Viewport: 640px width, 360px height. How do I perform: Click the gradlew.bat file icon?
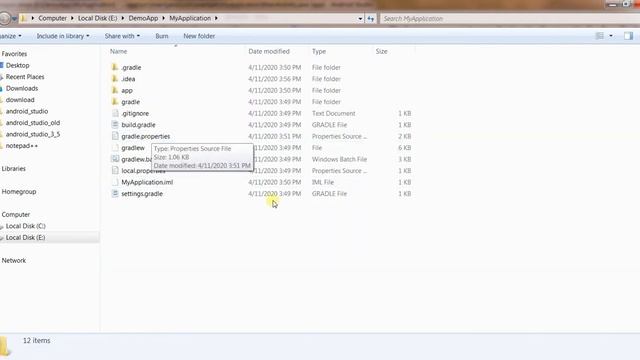tap(115, 159)
